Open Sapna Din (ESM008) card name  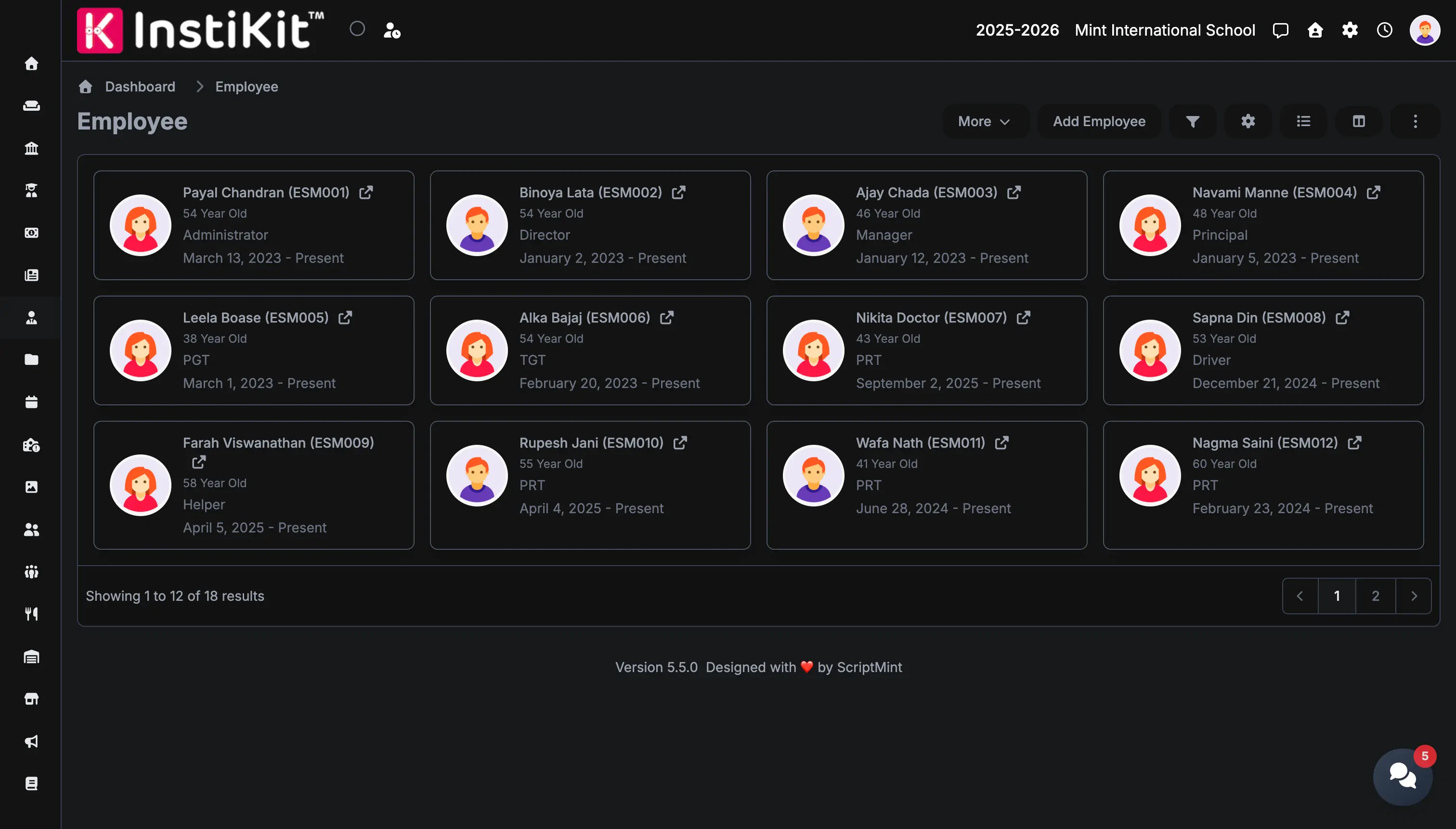1259,318
